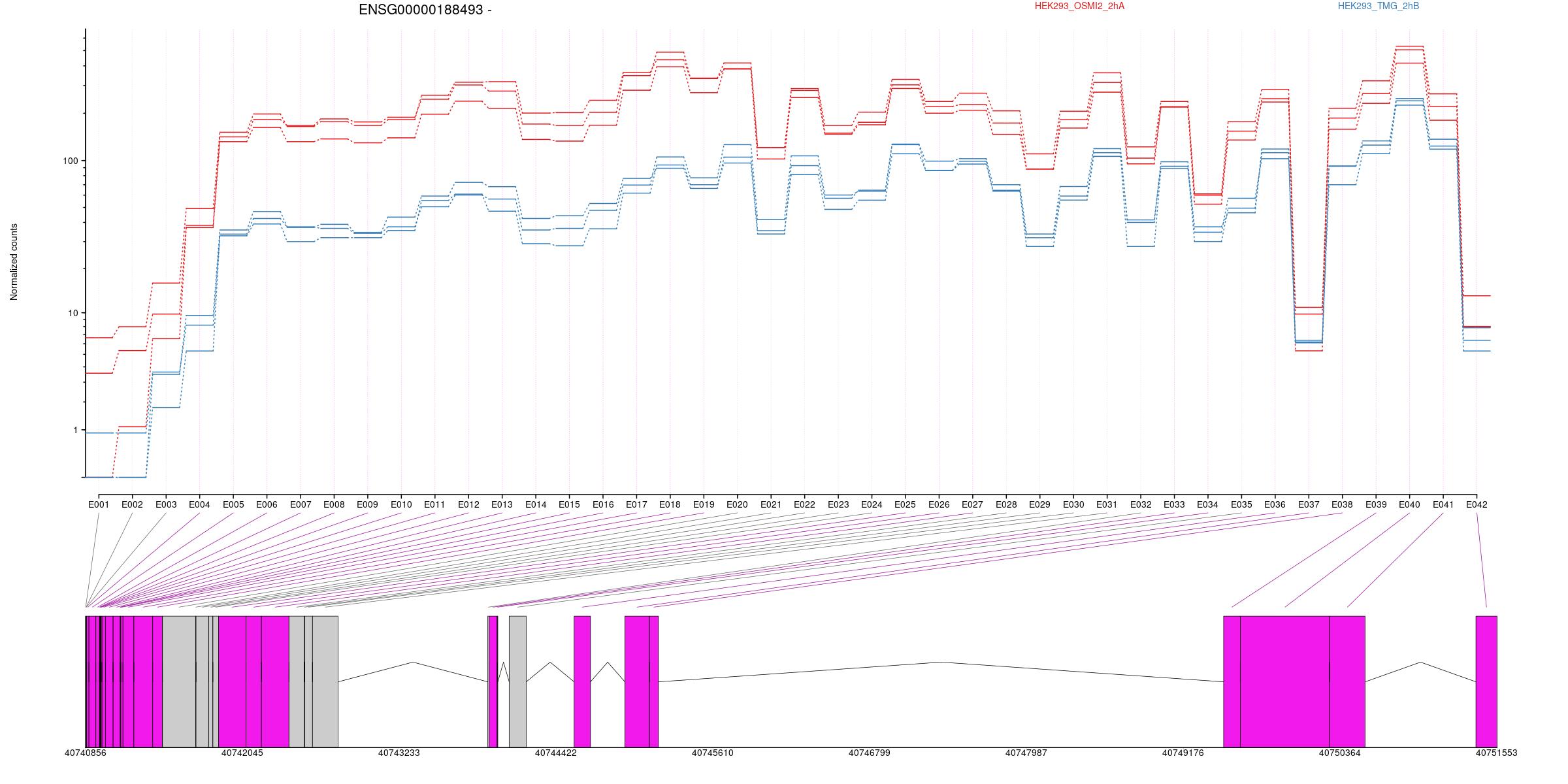Select exon label E023
Image resolution: width=1568 pixels, height=784 pixels.
838,504
